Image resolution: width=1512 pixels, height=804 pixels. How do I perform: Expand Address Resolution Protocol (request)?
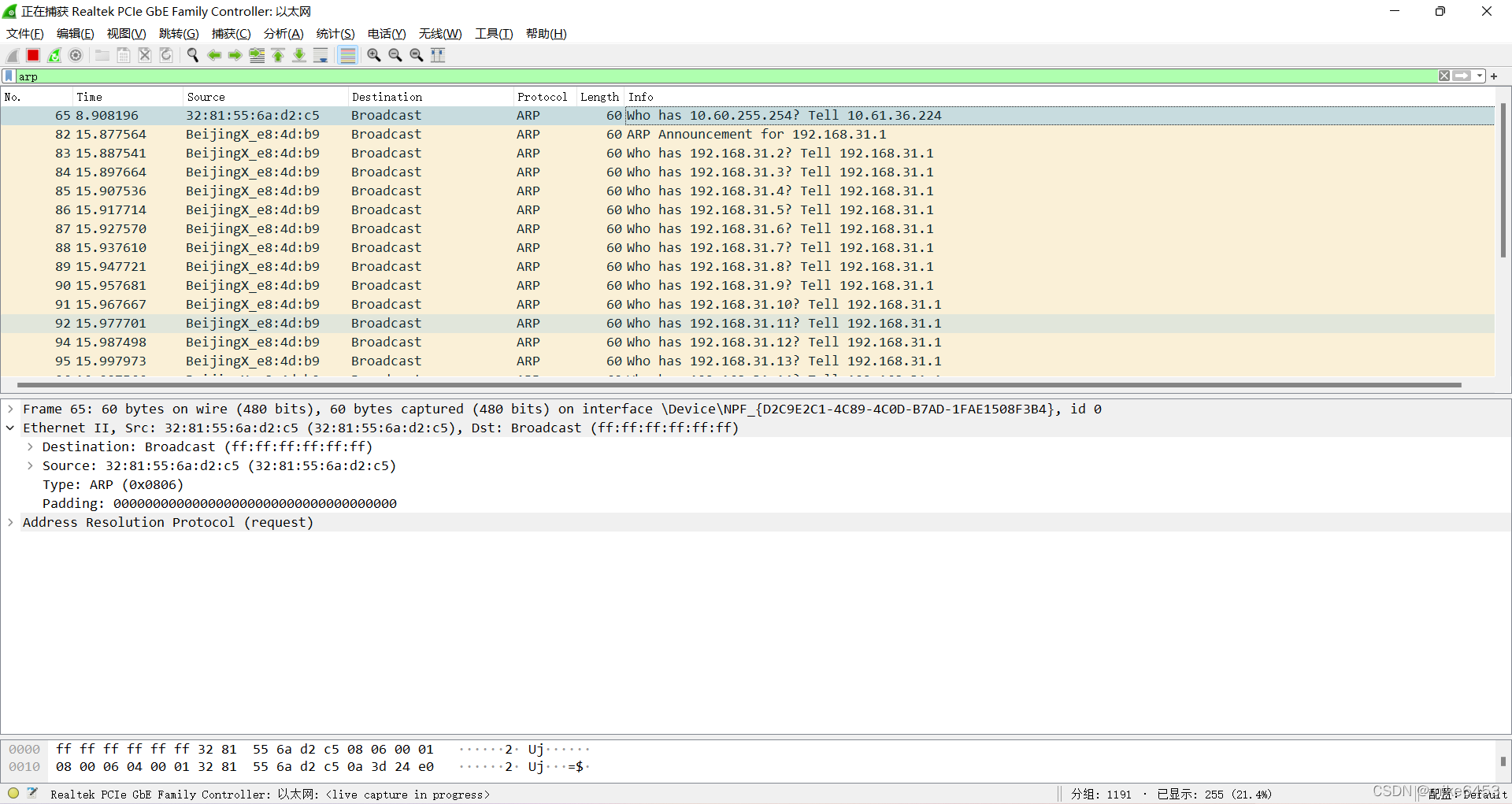[x=10, y=522]
